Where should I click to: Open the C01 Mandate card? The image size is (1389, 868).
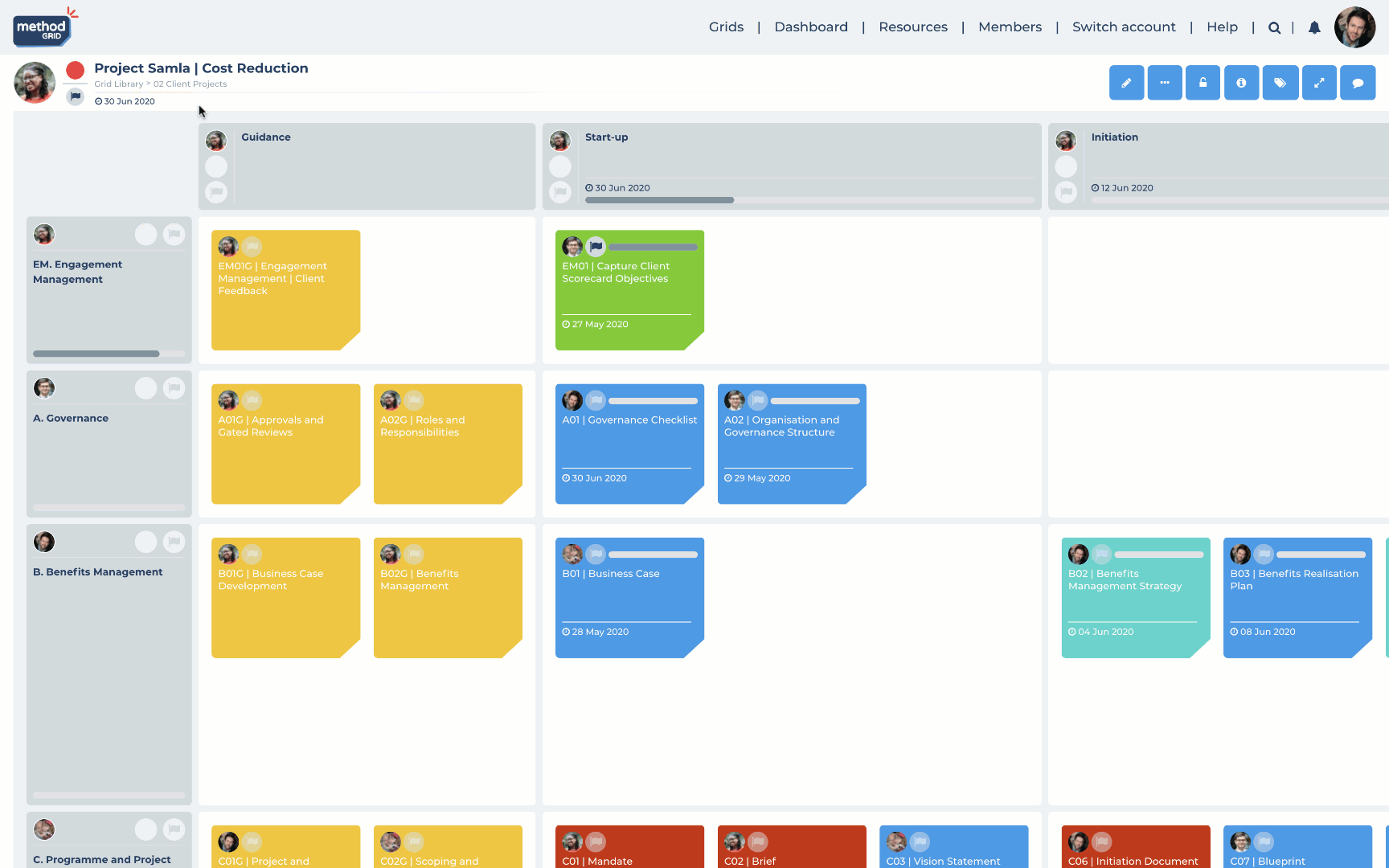tap(629, 847)
